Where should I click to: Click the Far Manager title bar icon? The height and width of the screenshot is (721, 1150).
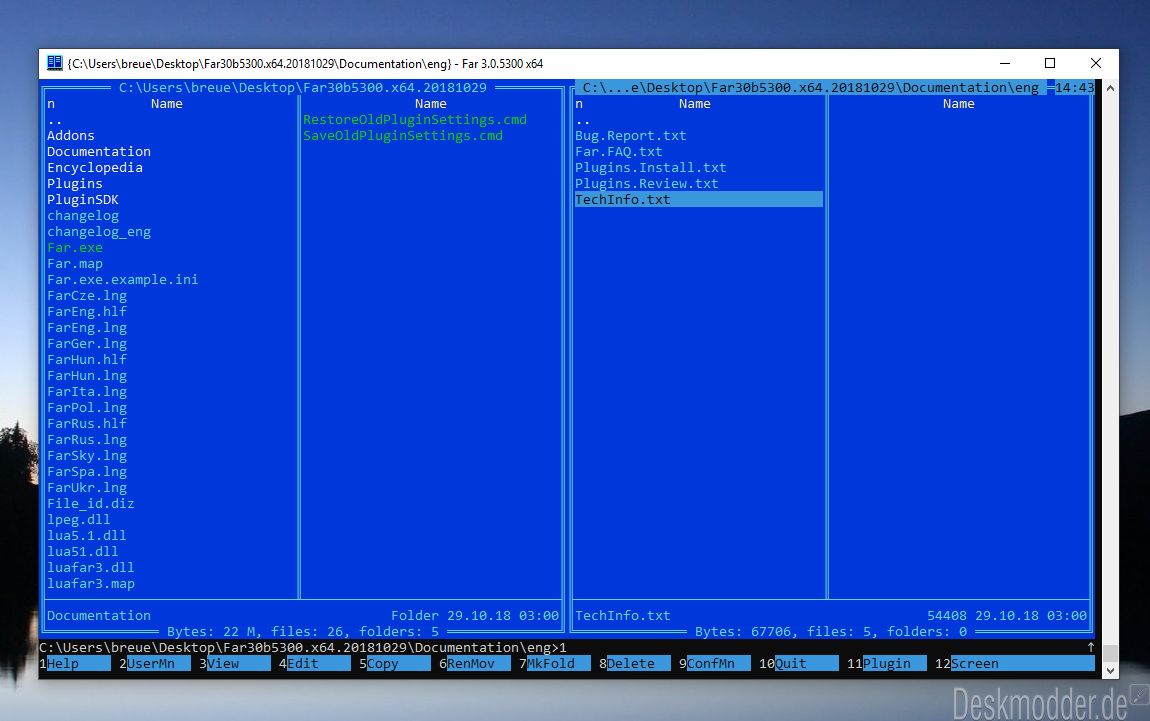pyautogui.click(x=55, y=63)
